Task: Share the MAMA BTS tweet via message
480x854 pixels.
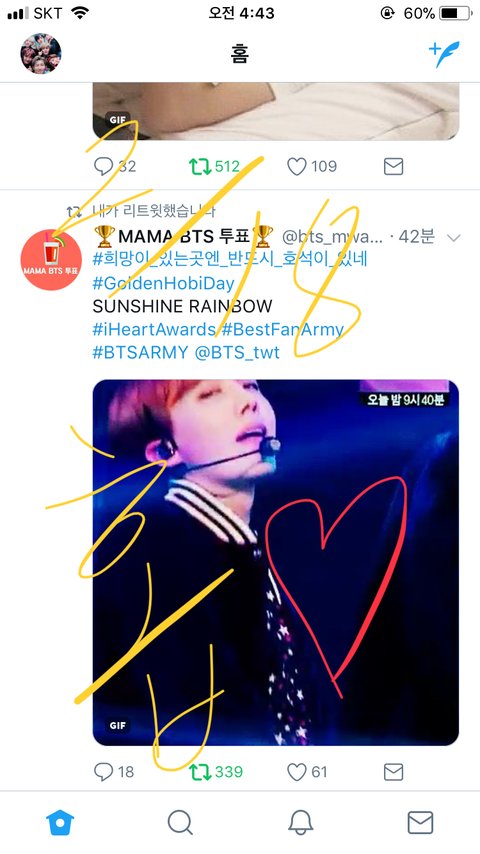Action: [x=393, y=772]
